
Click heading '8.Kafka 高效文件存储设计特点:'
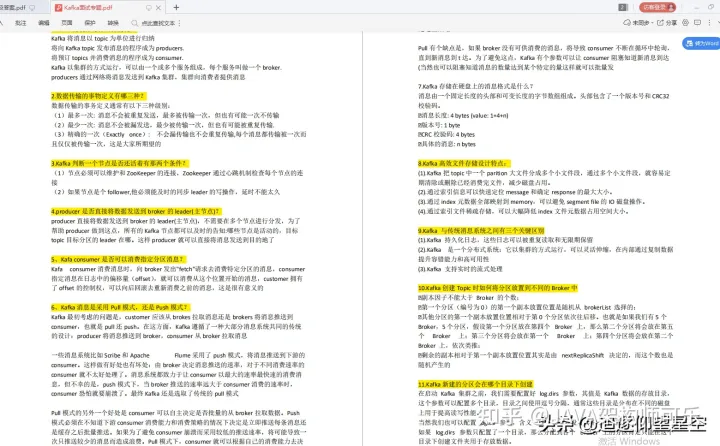[x=464, y=163]
